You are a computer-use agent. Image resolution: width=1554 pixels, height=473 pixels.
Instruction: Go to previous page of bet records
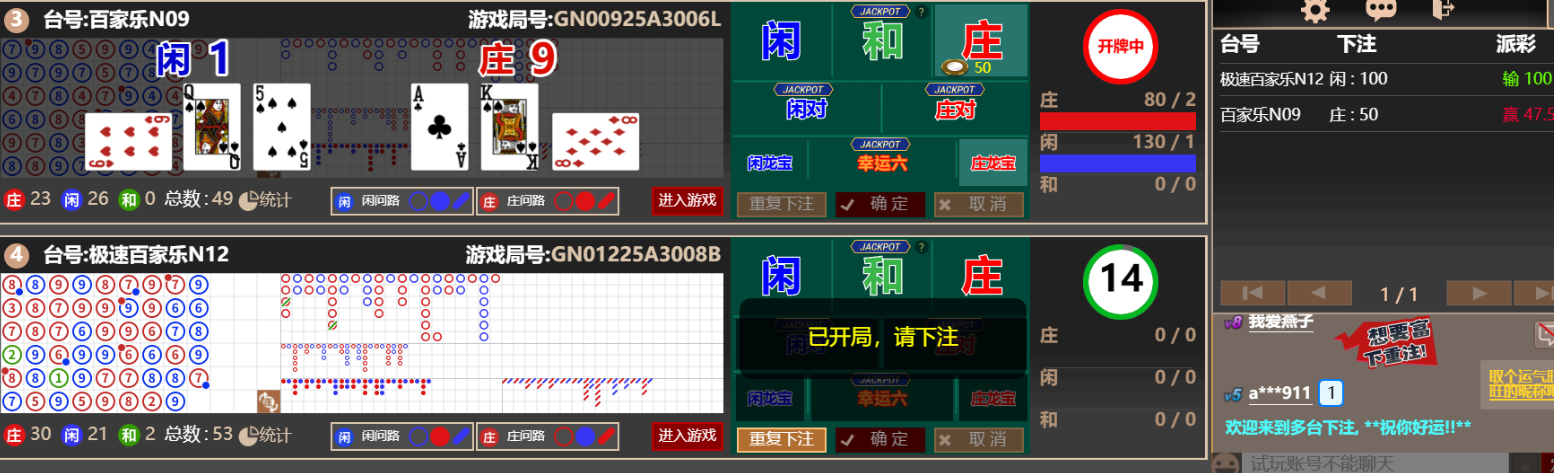click(x=1317, y=293)
